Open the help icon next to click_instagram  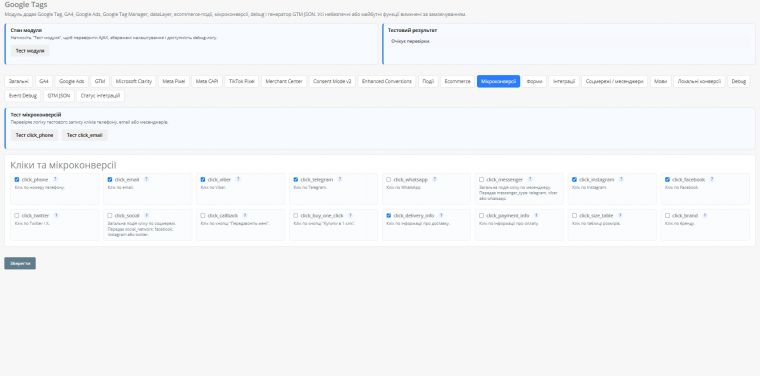[x=621, y=179]
